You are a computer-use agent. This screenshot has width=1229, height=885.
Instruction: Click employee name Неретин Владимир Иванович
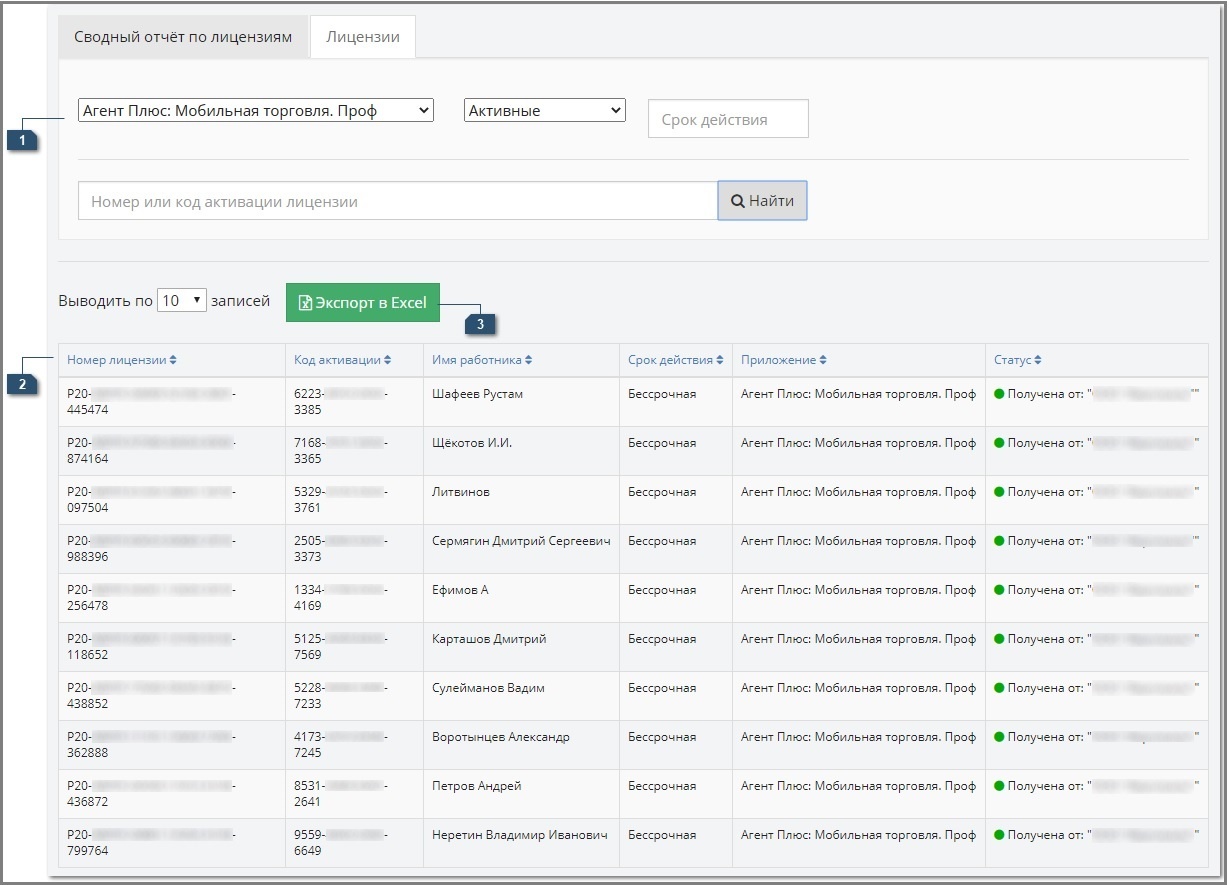(520, 835)
